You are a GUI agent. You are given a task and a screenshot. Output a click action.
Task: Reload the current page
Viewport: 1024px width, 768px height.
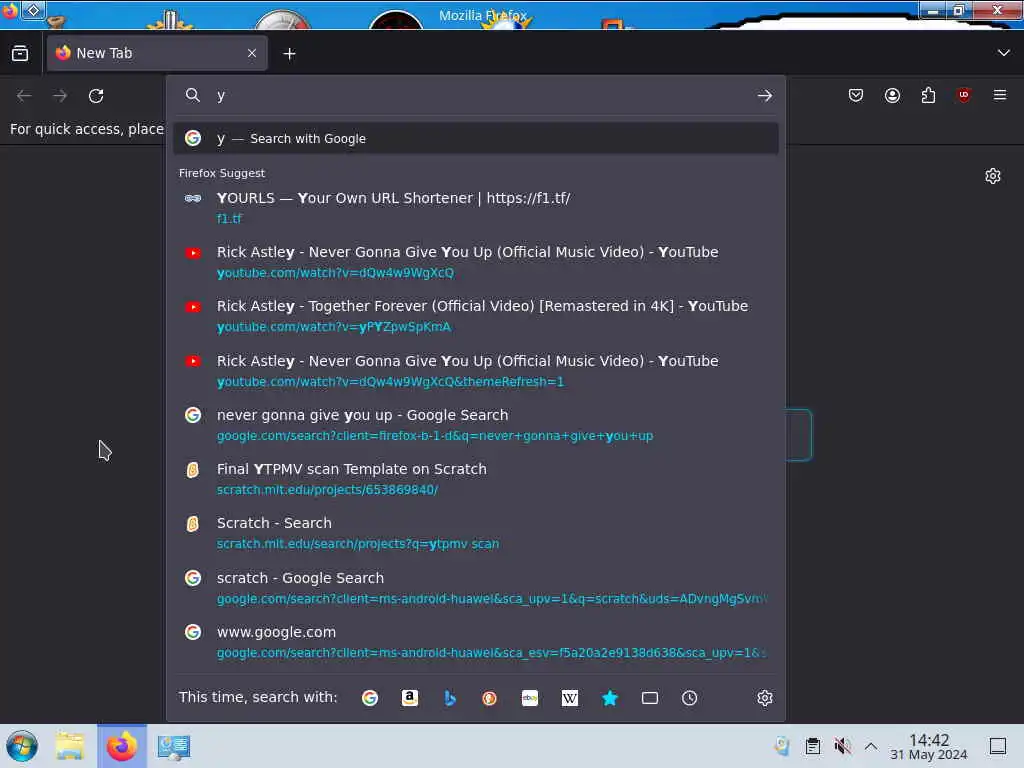96,96
